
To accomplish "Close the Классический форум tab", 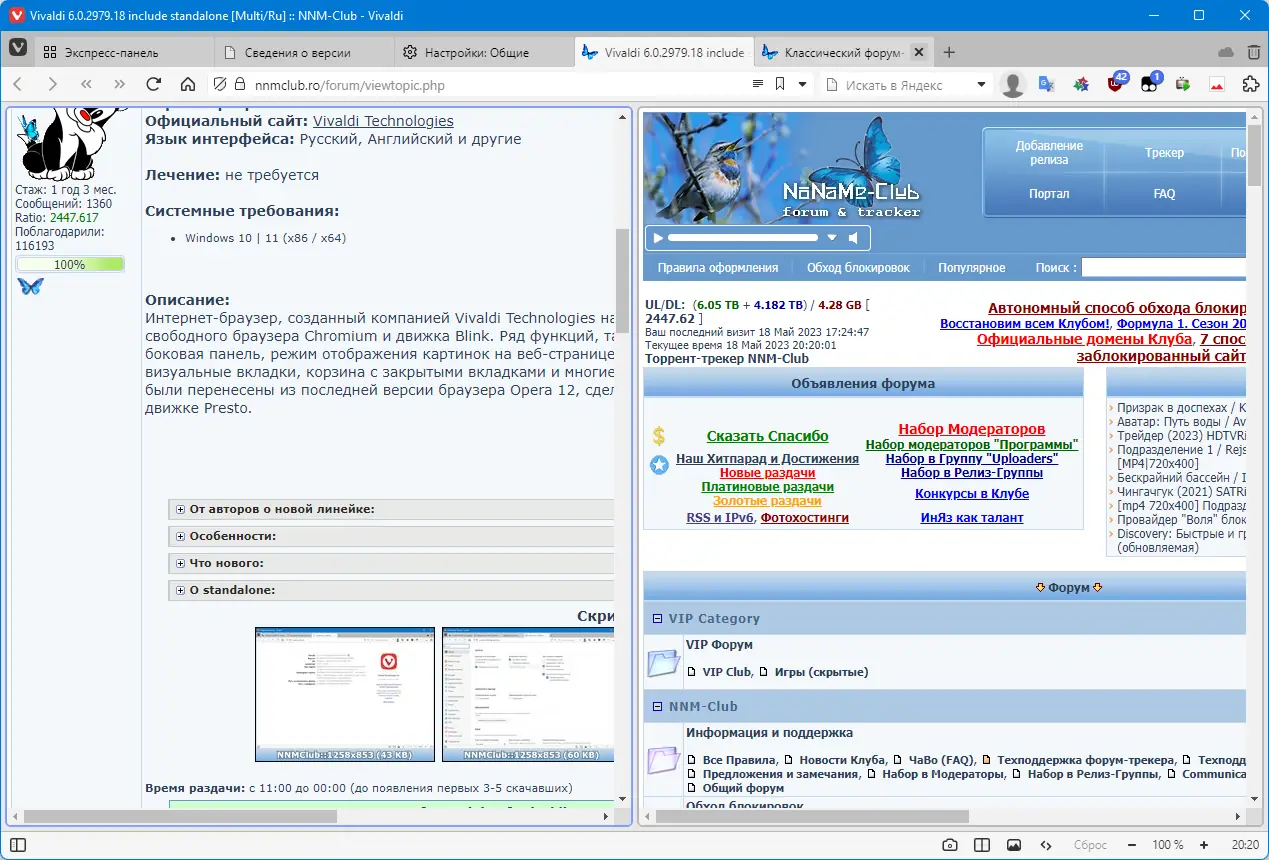I will coord(918,52).
